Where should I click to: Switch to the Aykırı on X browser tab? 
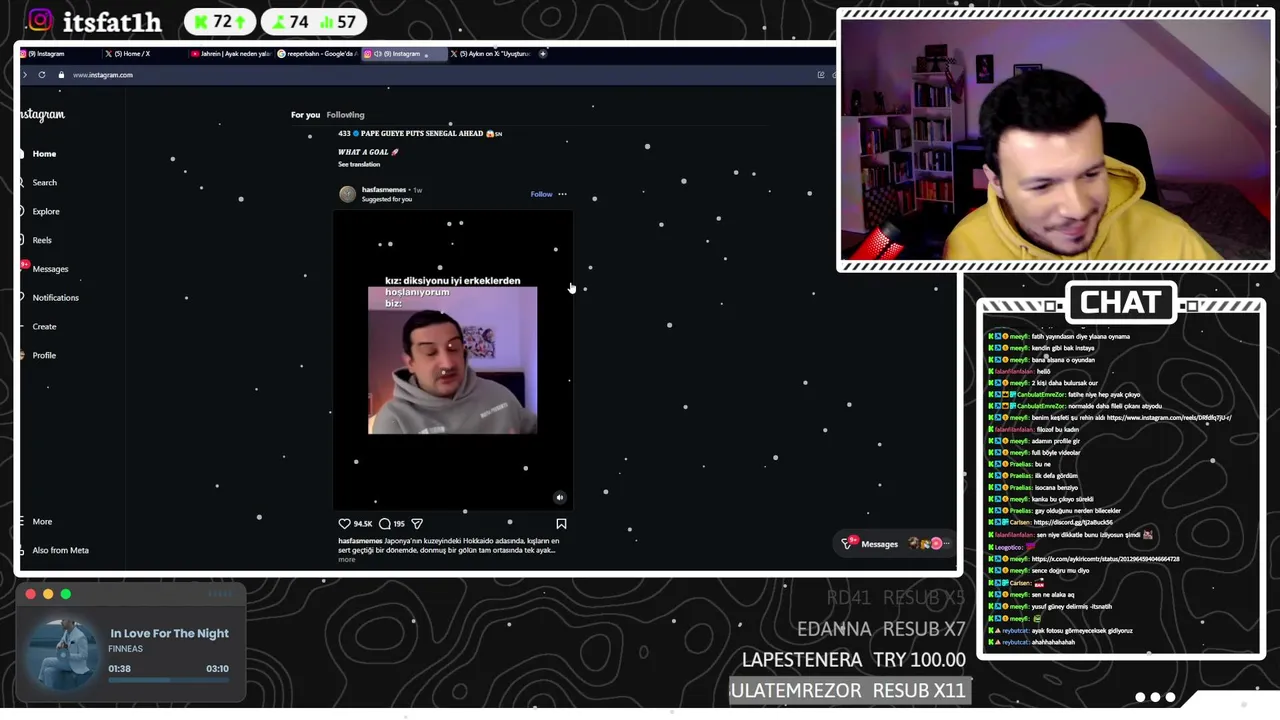(492, 54)
